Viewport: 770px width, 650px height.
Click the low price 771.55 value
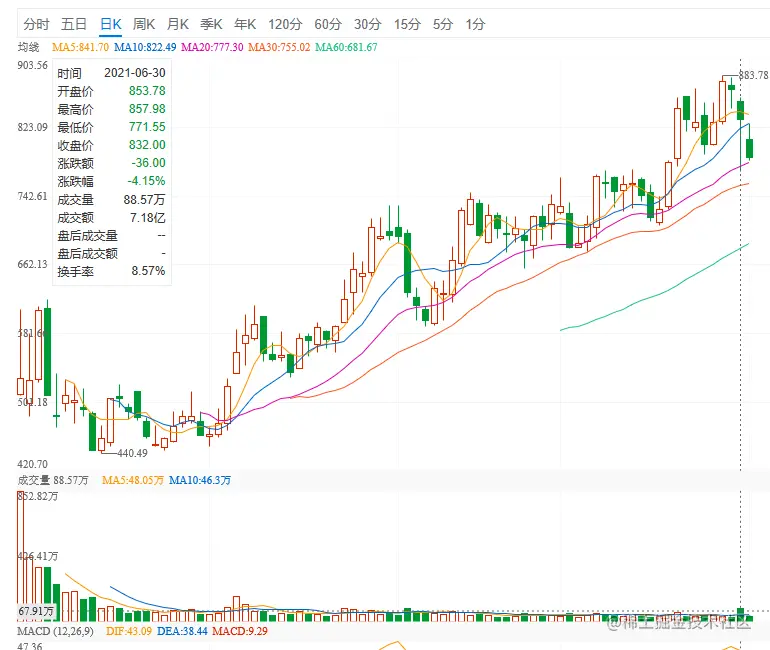point(147,127)
